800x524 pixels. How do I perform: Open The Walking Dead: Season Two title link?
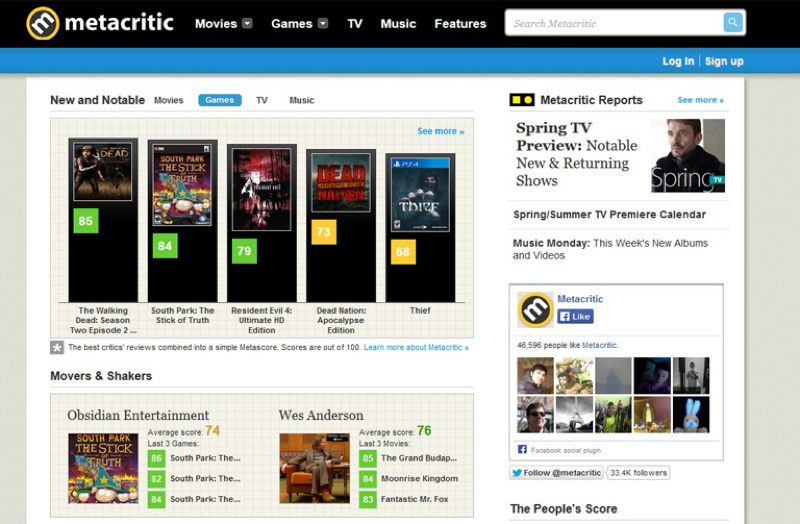click(103, 320)
